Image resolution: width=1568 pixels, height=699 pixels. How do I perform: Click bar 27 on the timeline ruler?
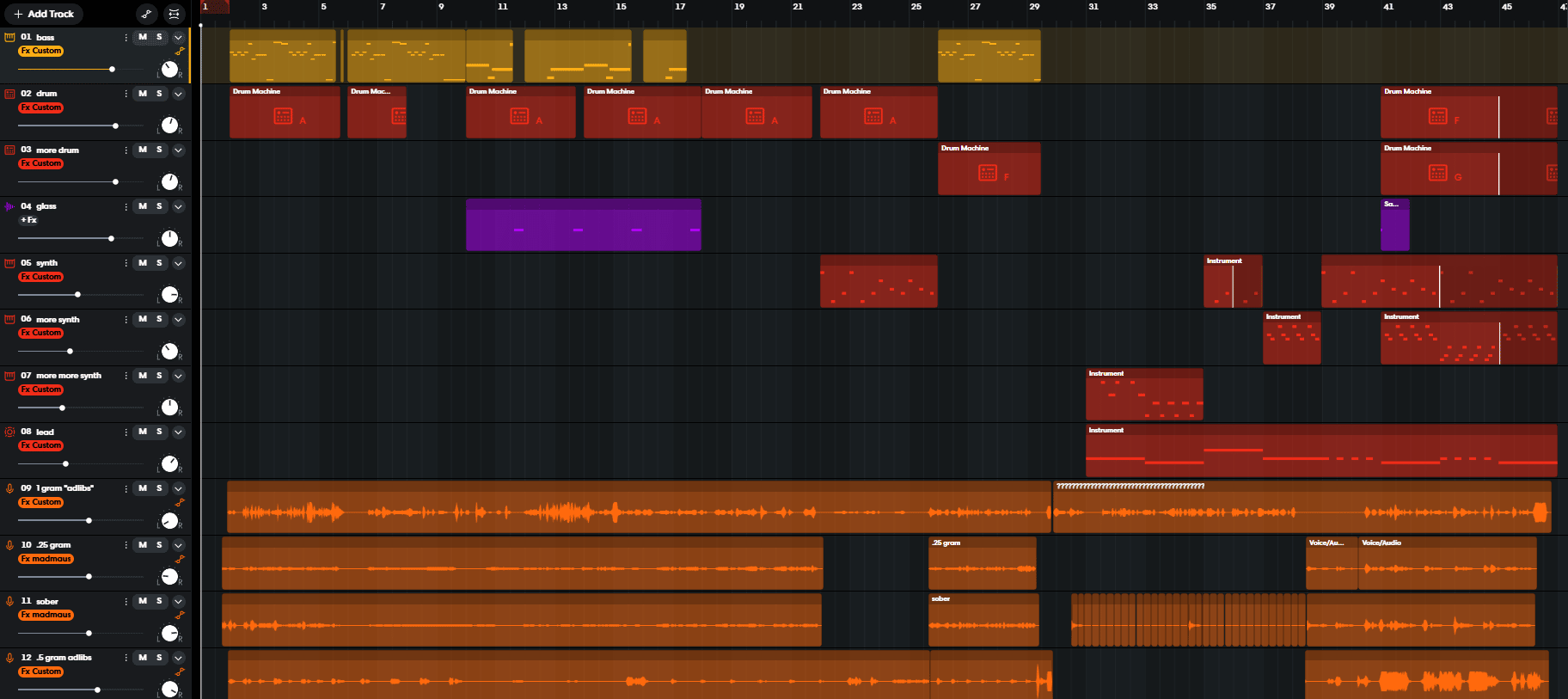(x=975, y=7)
